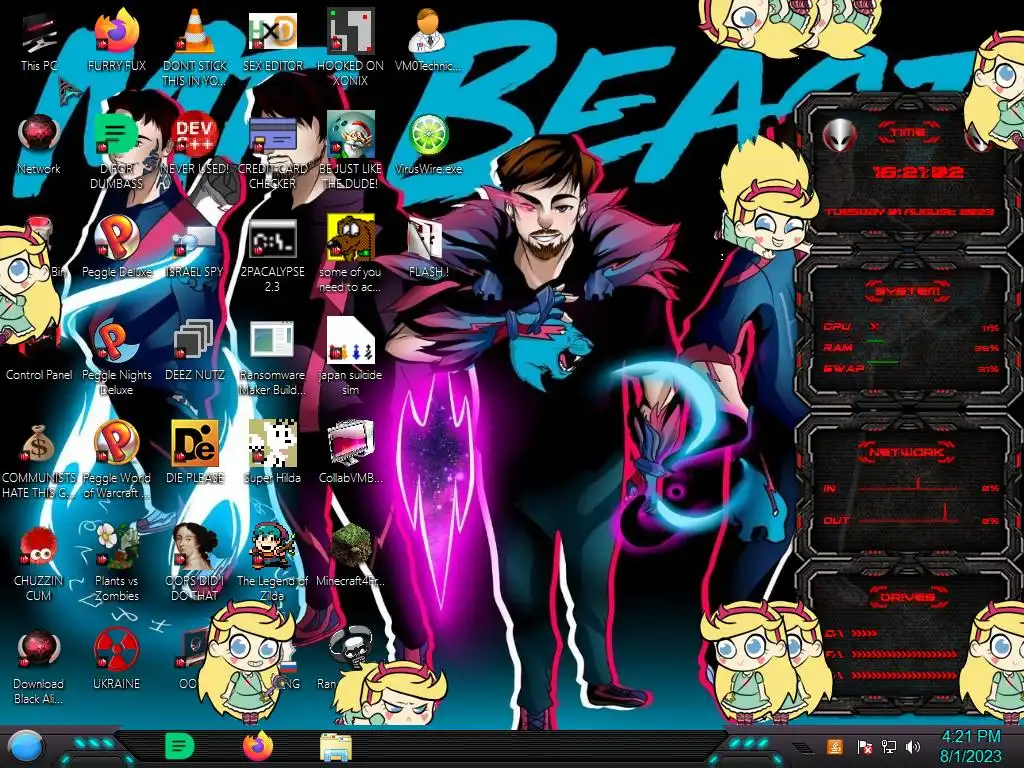Viewport: 1024px width, 768px height.
Task: Click the orange Java tray icon
Action: click(834, 747)
